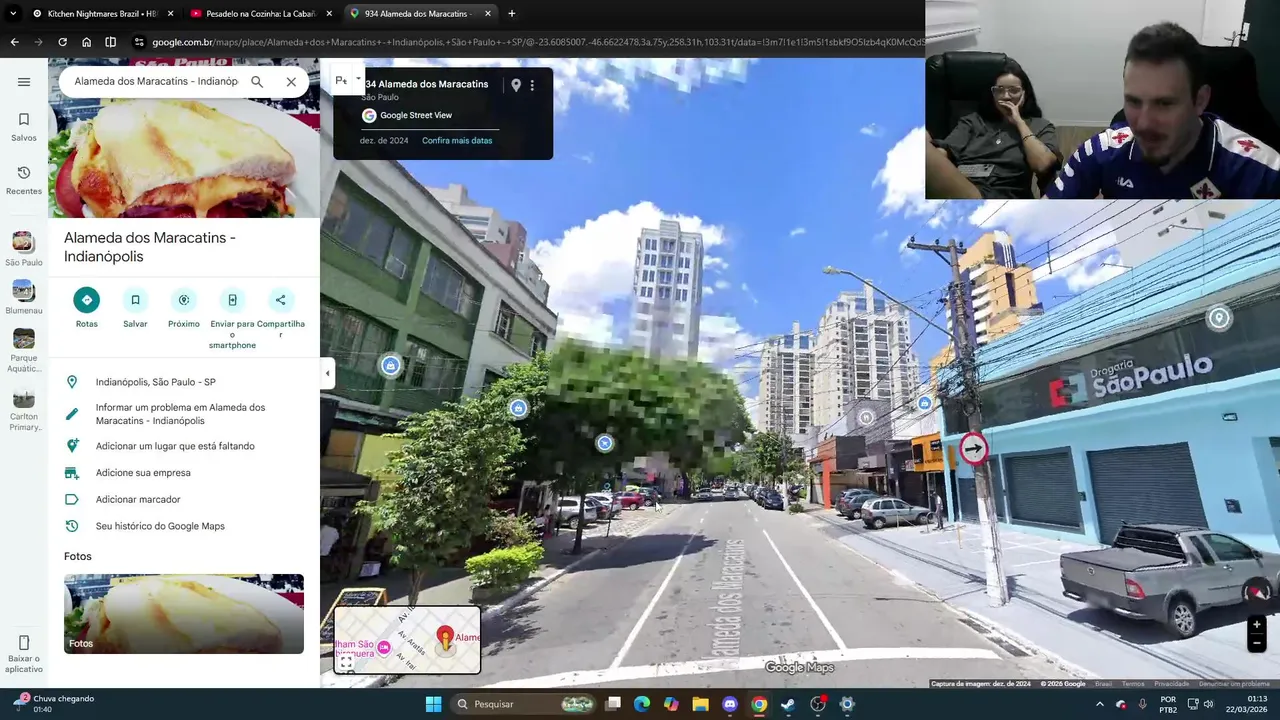Click Termos link in Maps footer
This screenshot has width=1280, height=720.
point(1133,684)
